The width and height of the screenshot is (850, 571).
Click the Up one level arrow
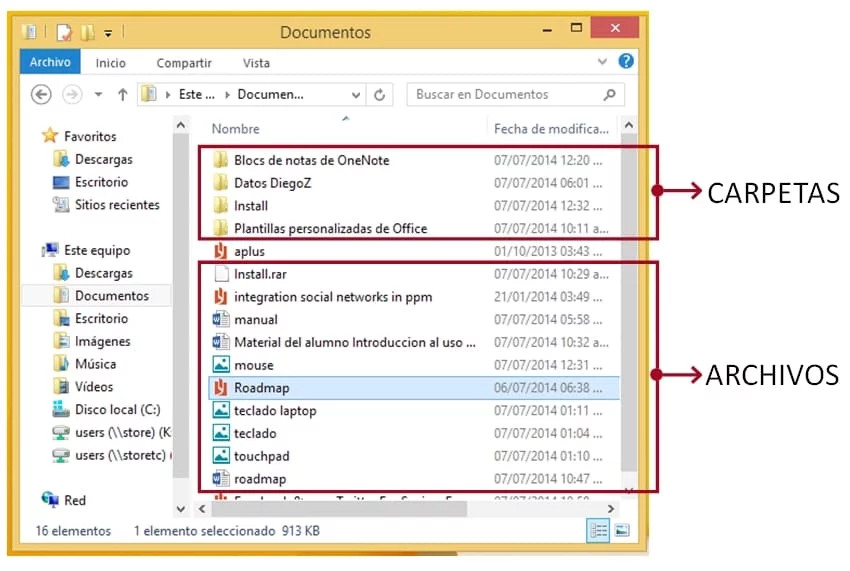(x=122, y=95)
